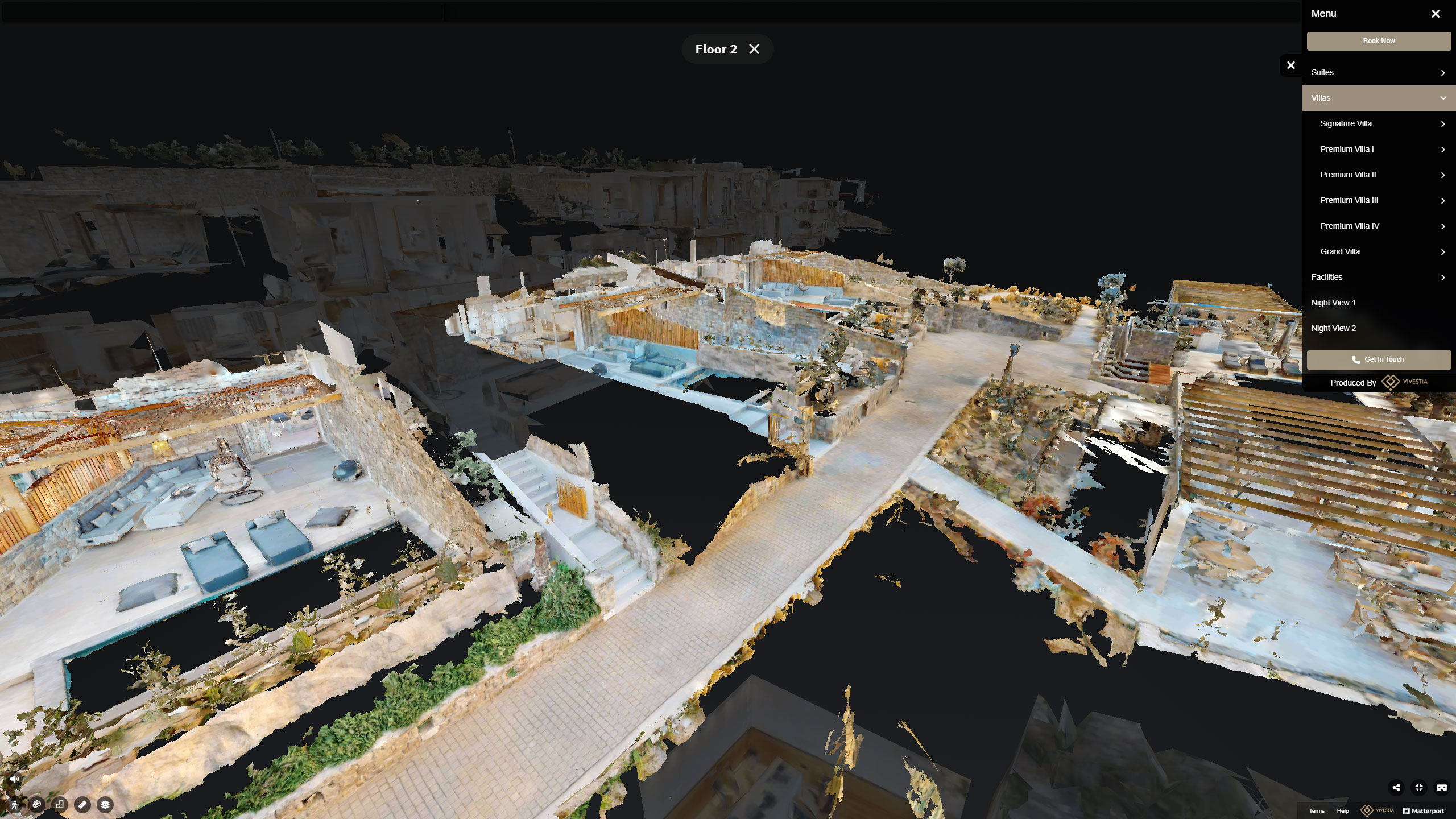Open the floor selector layers icon

tap(105, 805)
